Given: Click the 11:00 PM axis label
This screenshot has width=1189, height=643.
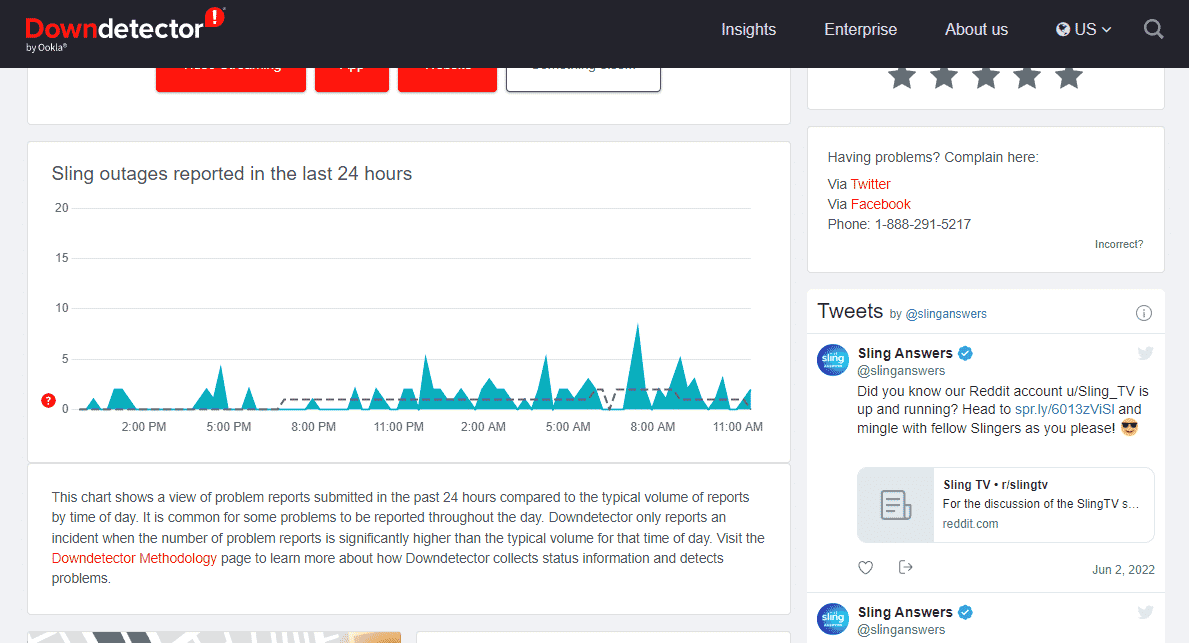Looking at the screenshot, I should pos(398,427).
